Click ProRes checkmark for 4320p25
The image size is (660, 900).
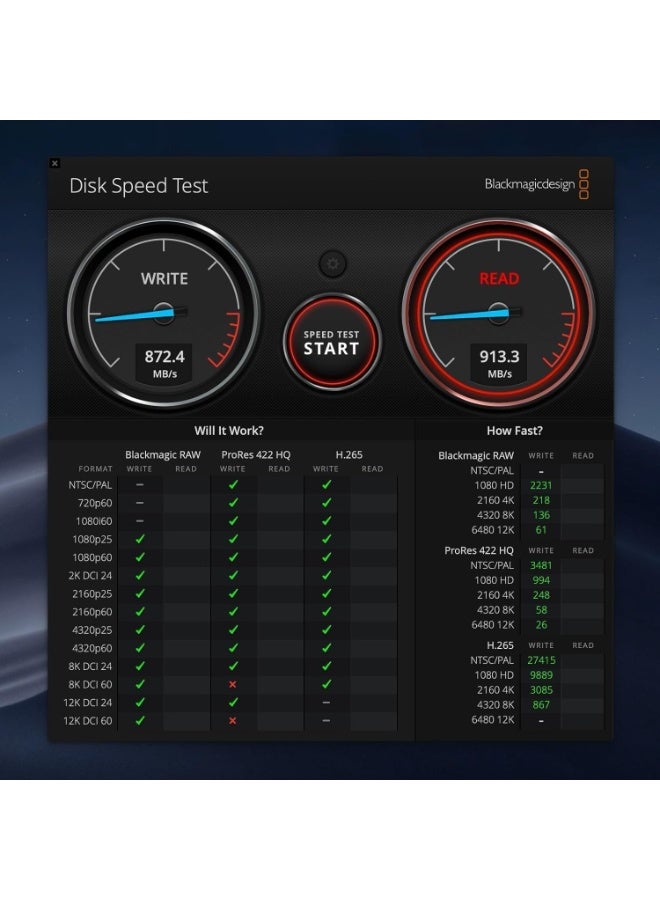click(x=233, y=630)
